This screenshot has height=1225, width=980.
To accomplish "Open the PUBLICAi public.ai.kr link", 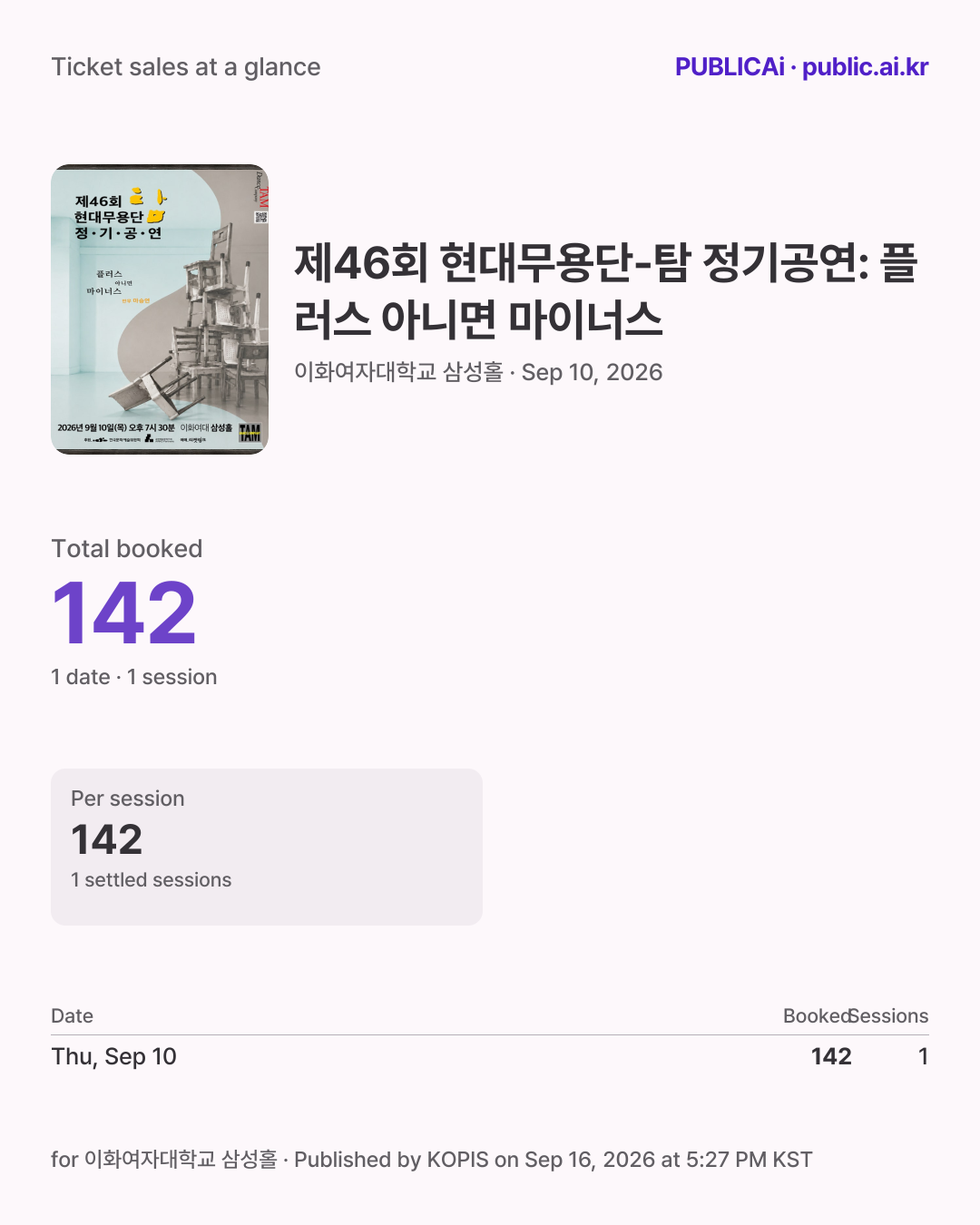I will pyautogui.click(x=801, y=67).
